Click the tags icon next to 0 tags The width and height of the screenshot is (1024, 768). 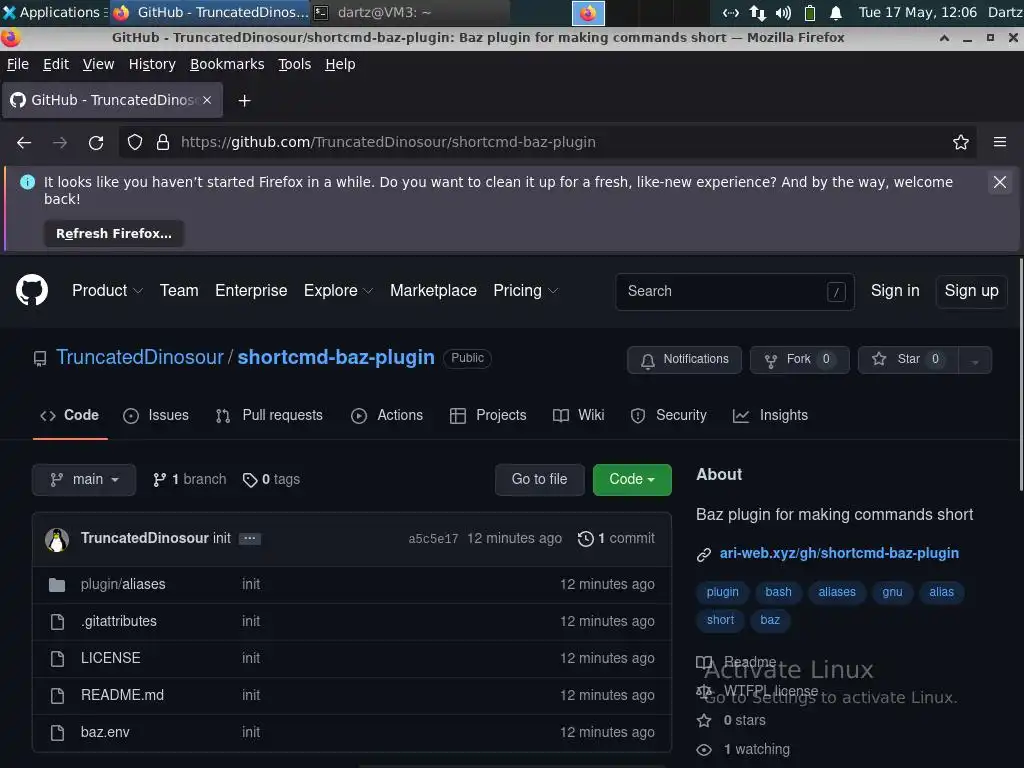click(250, 480)
